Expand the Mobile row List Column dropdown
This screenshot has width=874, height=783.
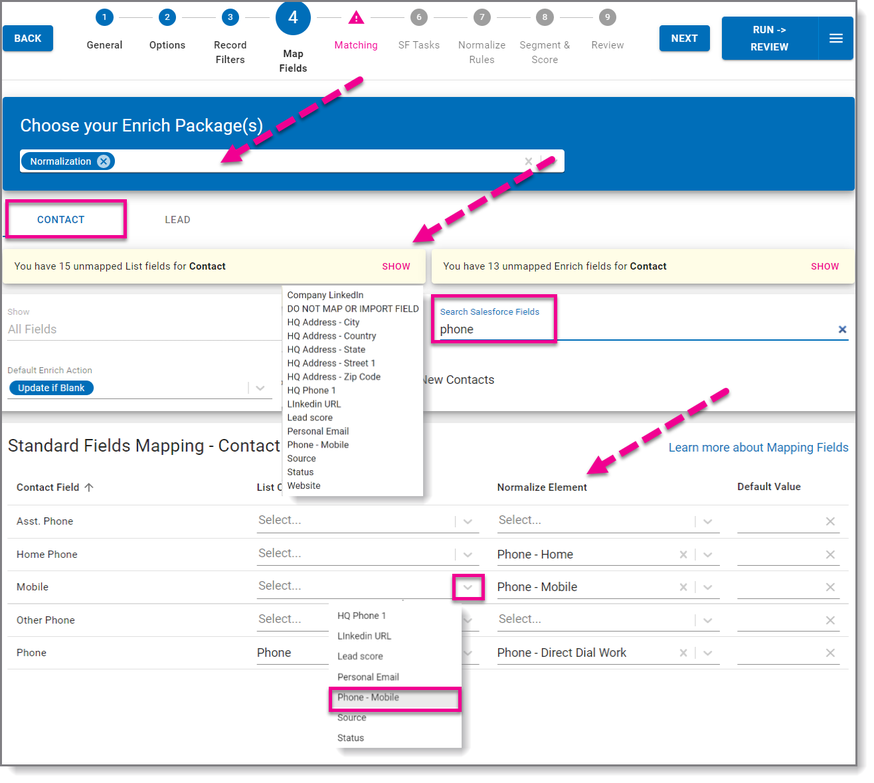pos(468,587)
